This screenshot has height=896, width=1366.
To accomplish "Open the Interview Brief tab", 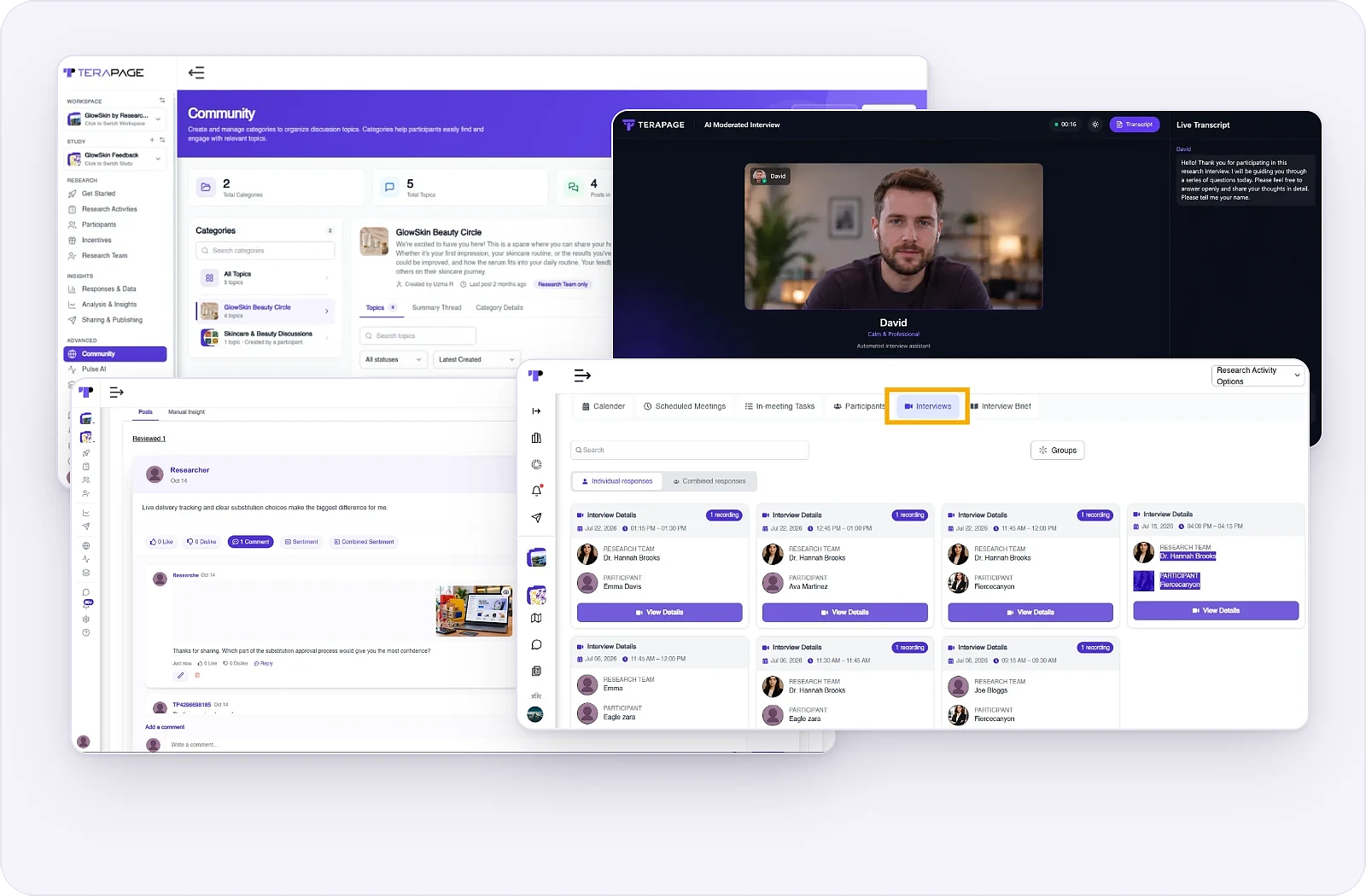I will (1001, 406).
